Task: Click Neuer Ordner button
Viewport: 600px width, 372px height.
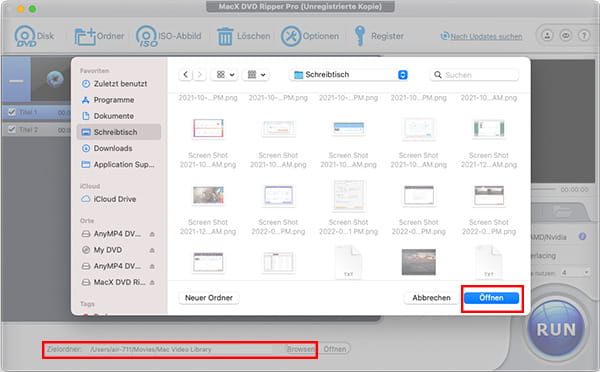Action: (209, 298)
